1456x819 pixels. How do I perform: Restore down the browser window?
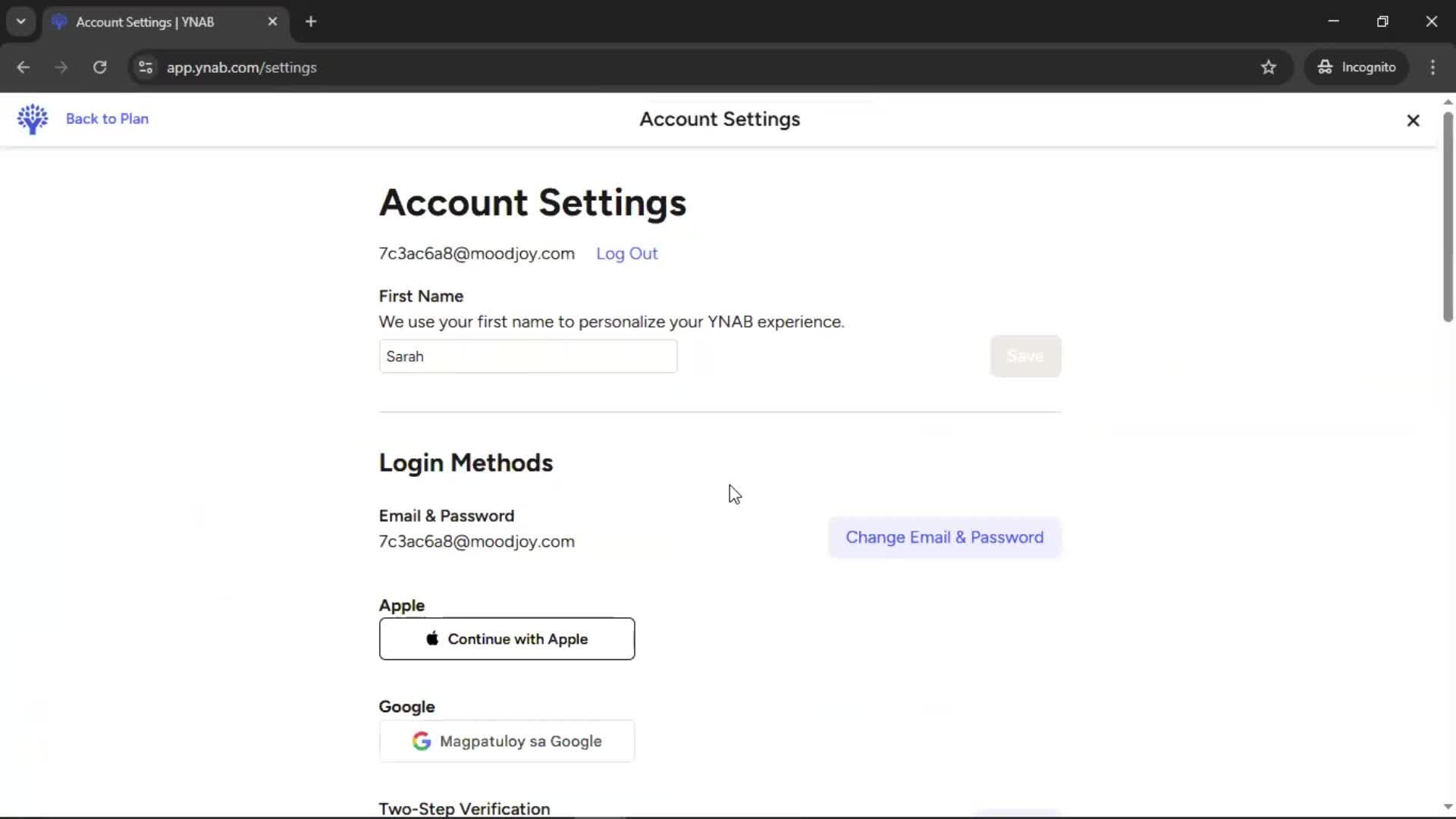pos(1382,22)
